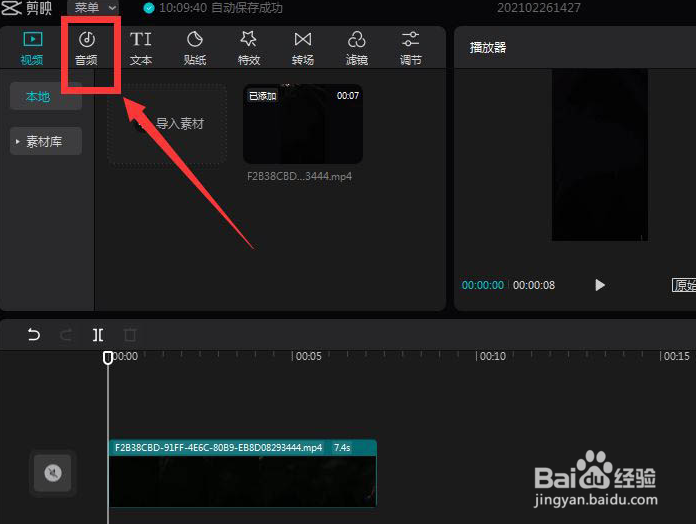Viewport: 696px width, 524px height.
Task: Open the 音频 (Audio) tab
Action: [86, 48]
